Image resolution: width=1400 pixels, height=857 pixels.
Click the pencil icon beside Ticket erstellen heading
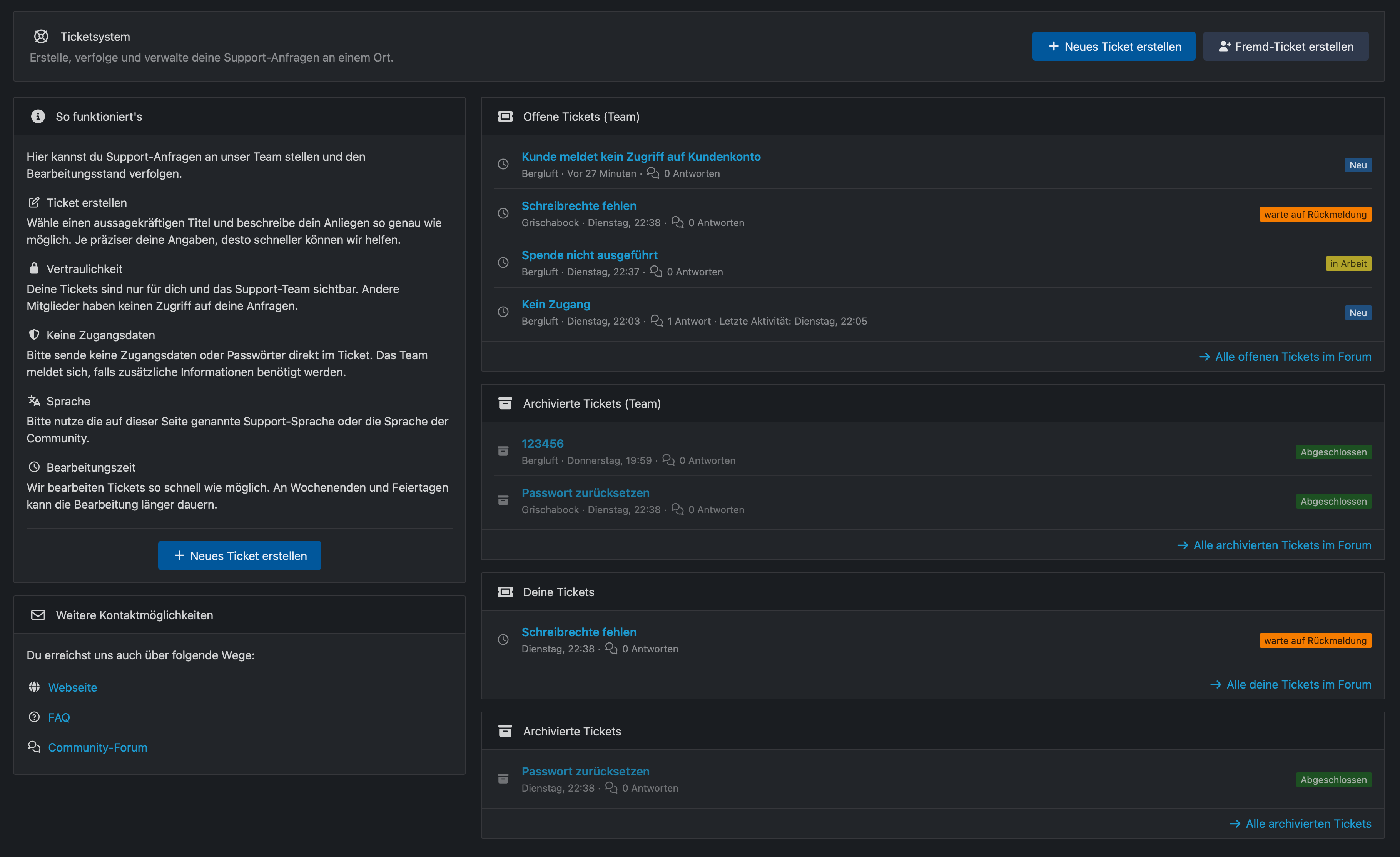pos(34,202)
